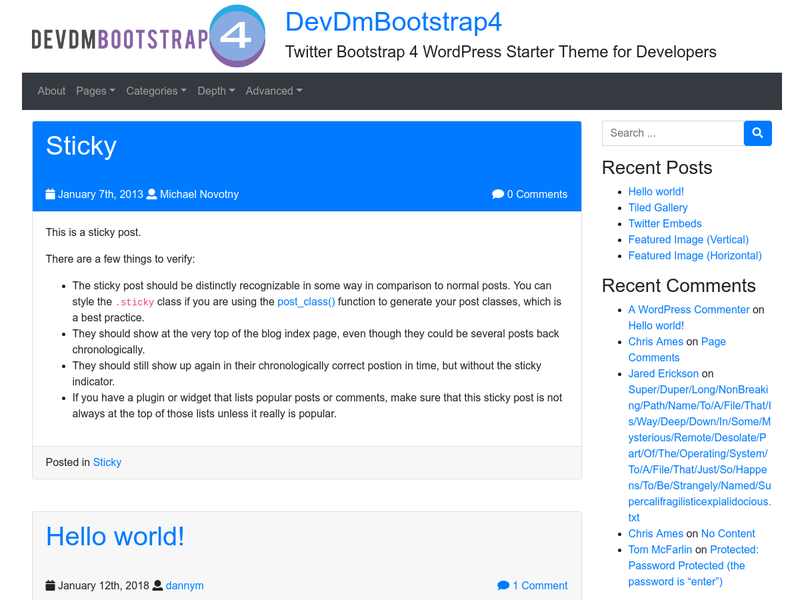
Task: Visit the No Content comment link
Action: click(x=728, y=533)
